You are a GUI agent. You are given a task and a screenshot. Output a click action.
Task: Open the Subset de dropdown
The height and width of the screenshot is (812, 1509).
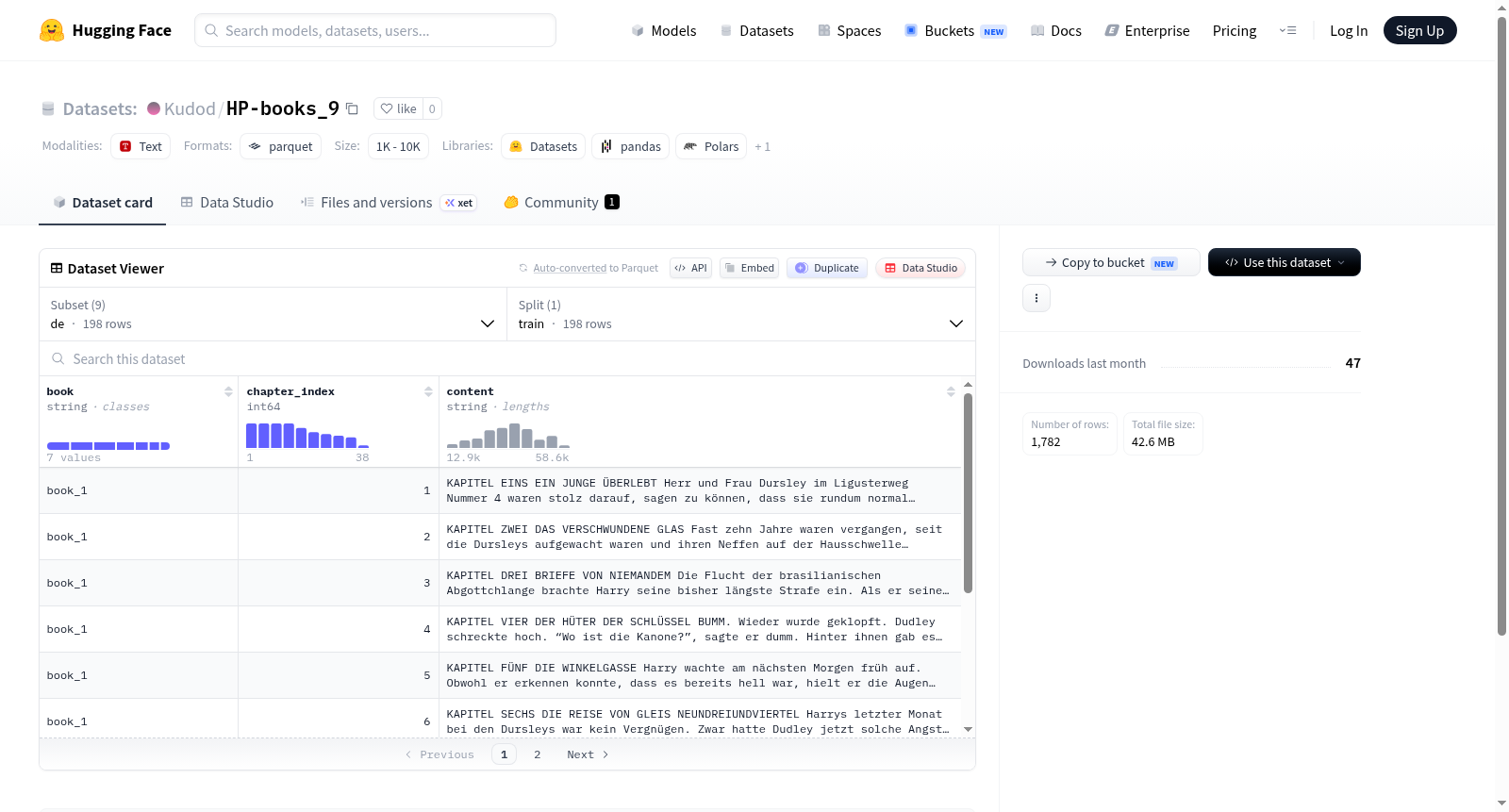(274, 314)
